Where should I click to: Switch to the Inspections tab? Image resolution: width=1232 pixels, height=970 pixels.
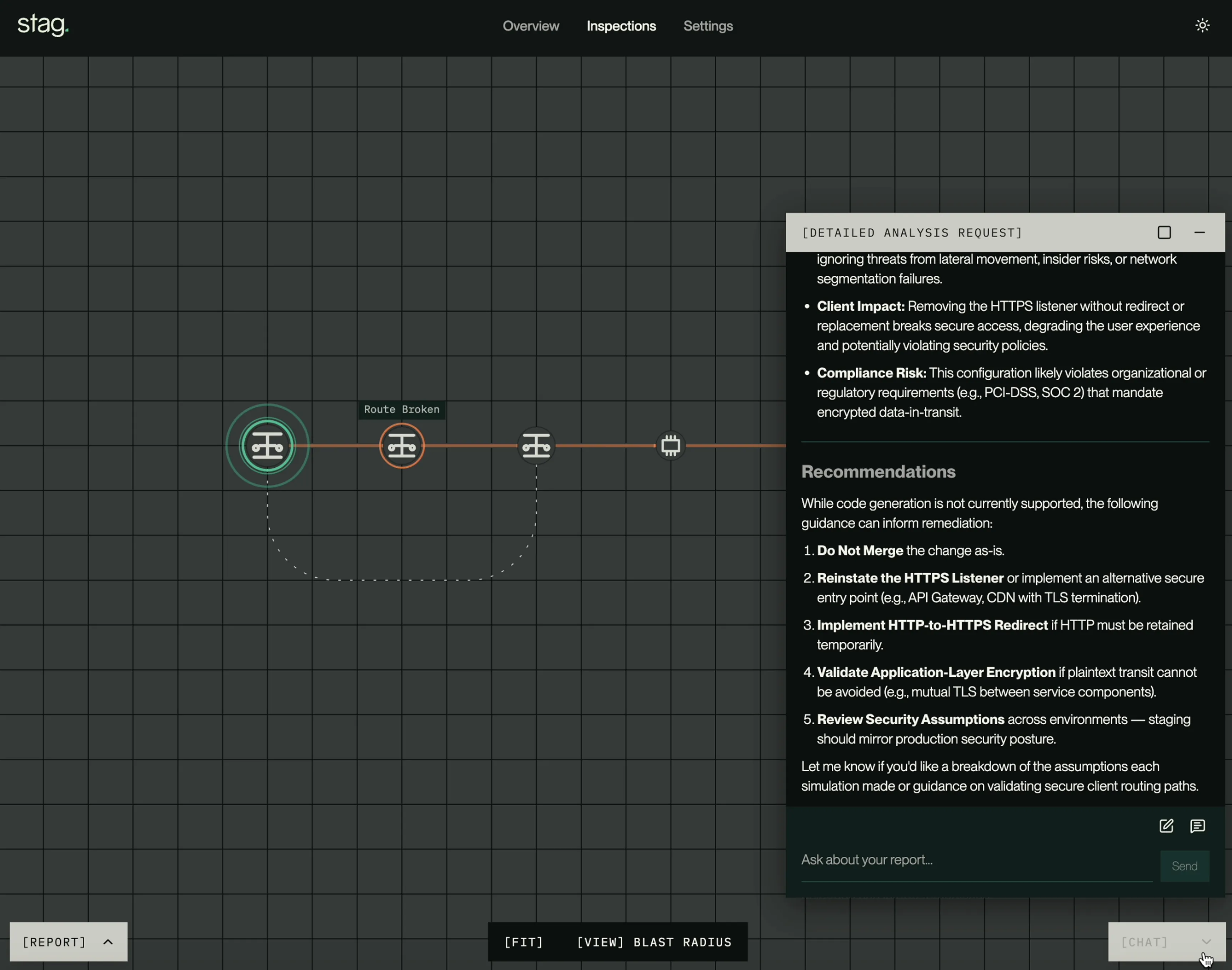[621, 26]
